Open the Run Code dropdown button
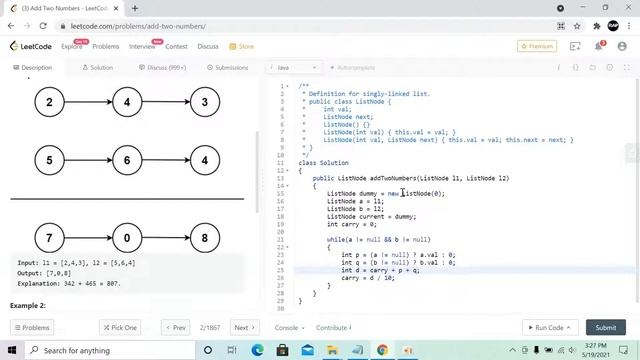The width and height of the screenshot is (640, 360). pos(550,327)
